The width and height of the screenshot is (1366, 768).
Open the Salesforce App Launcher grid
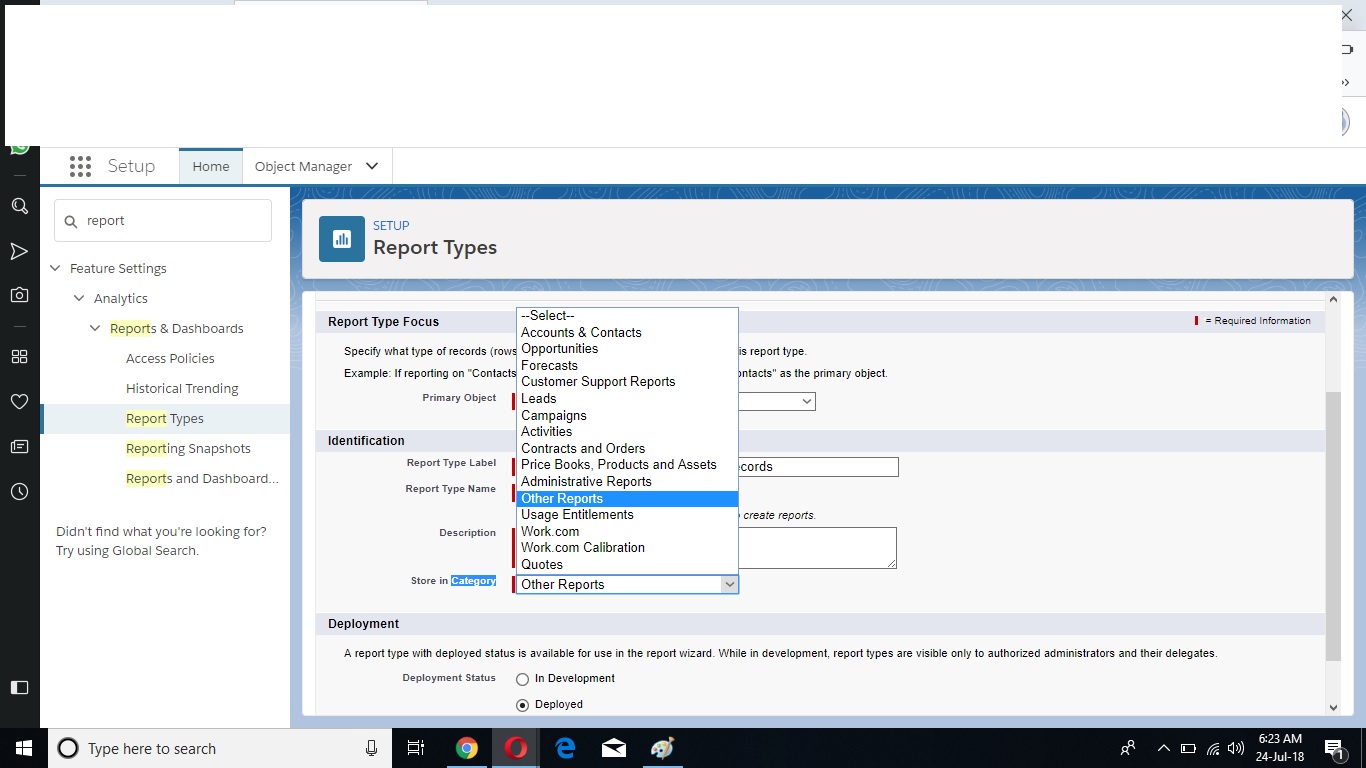pos(81,166)
